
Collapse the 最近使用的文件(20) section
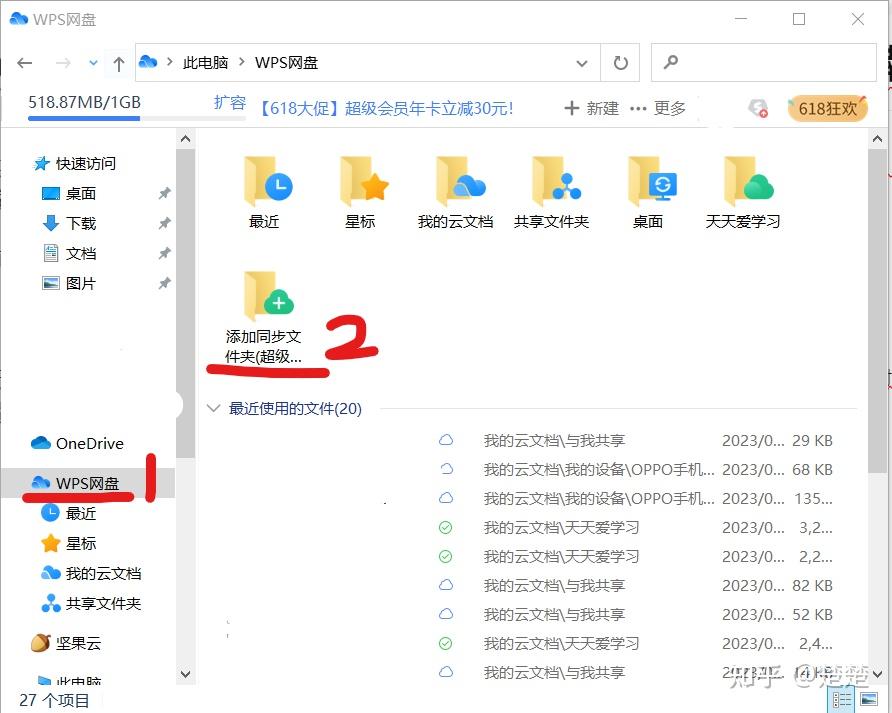coord(213,408)
